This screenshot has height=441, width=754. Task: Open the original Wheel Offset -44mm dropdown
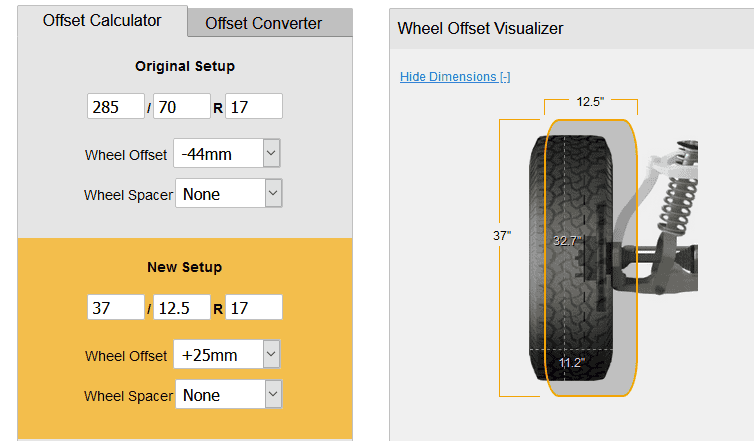point(226,153)
